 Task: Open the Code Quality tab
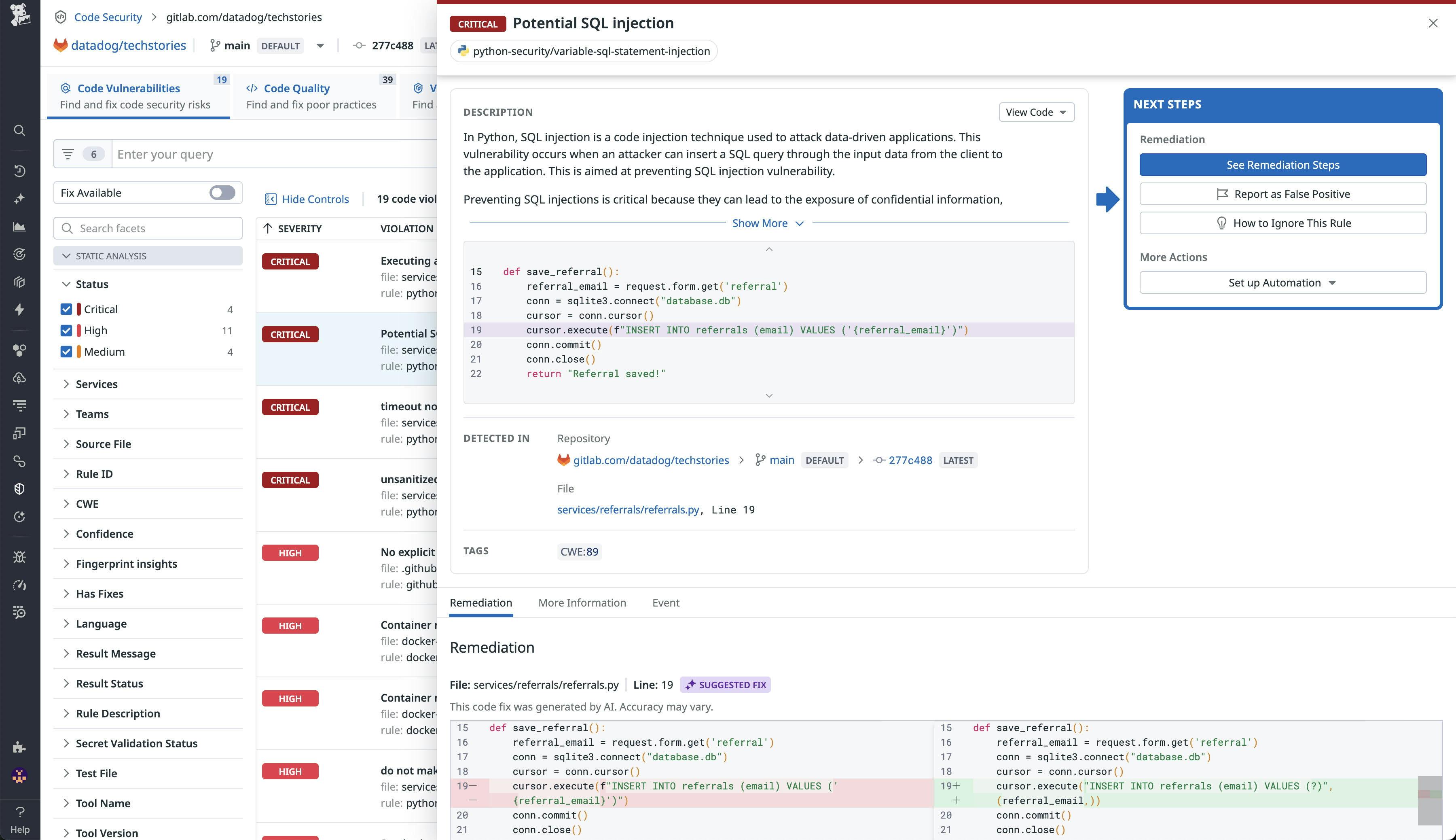[296, 88]
